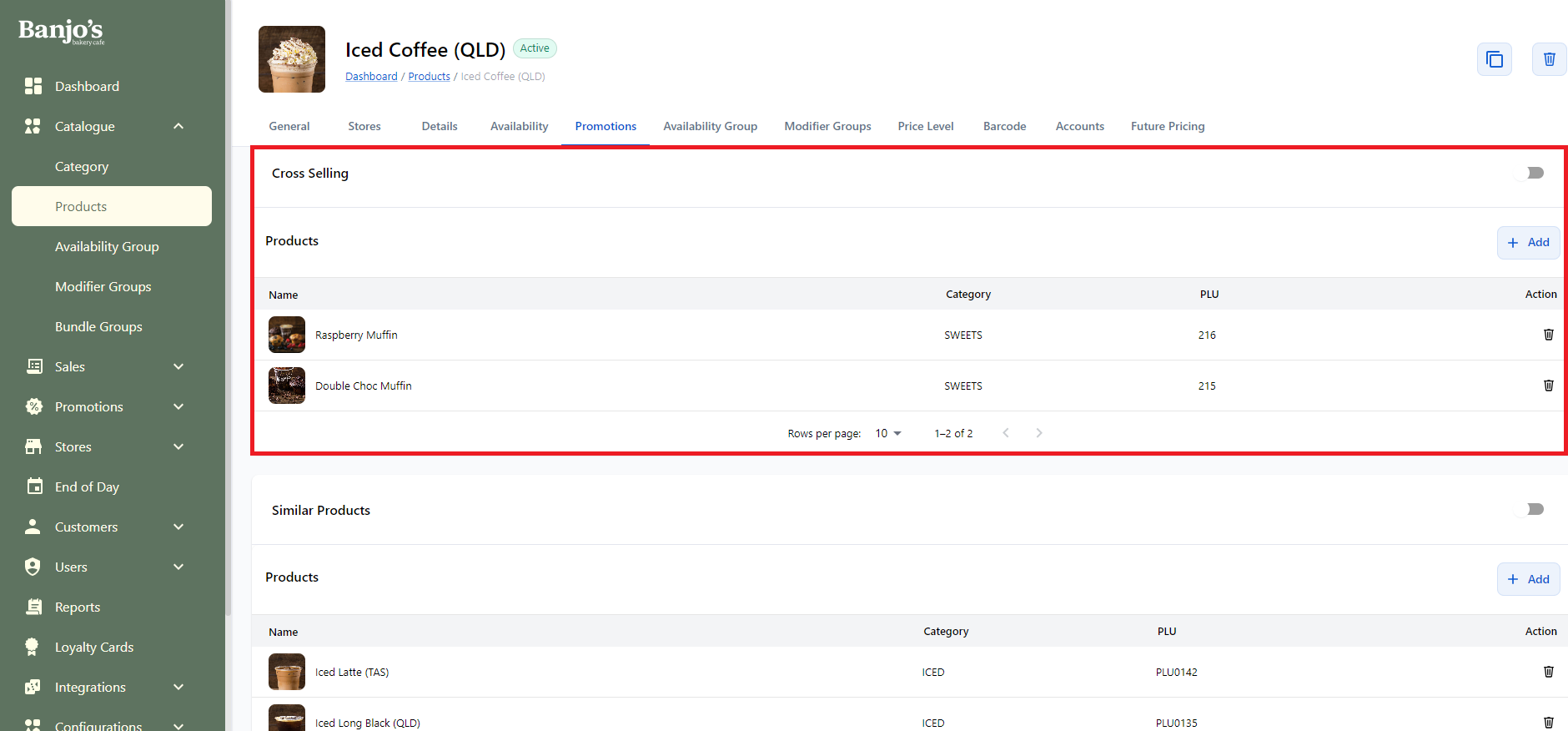This screenshot has width=1568, height=731.
Task: Click the Products breadcrumb link
Action: [429, 76]
